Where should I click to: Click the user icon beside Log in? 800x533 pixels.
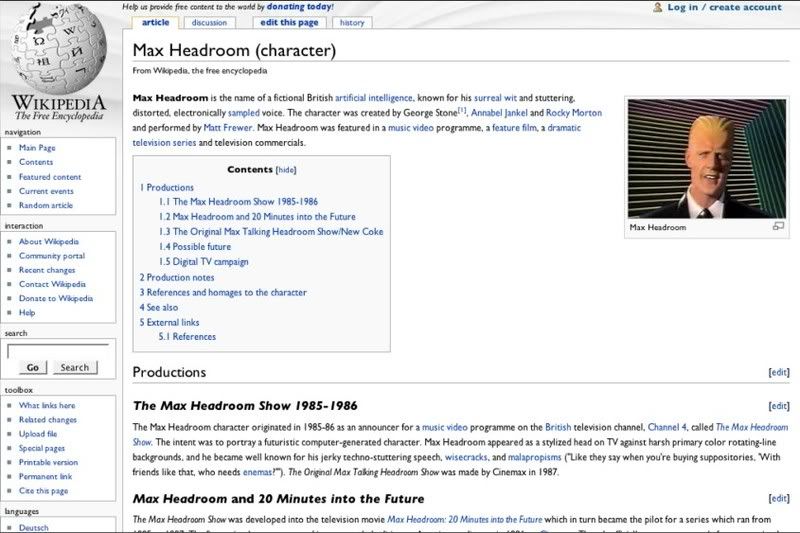(658, 7)
